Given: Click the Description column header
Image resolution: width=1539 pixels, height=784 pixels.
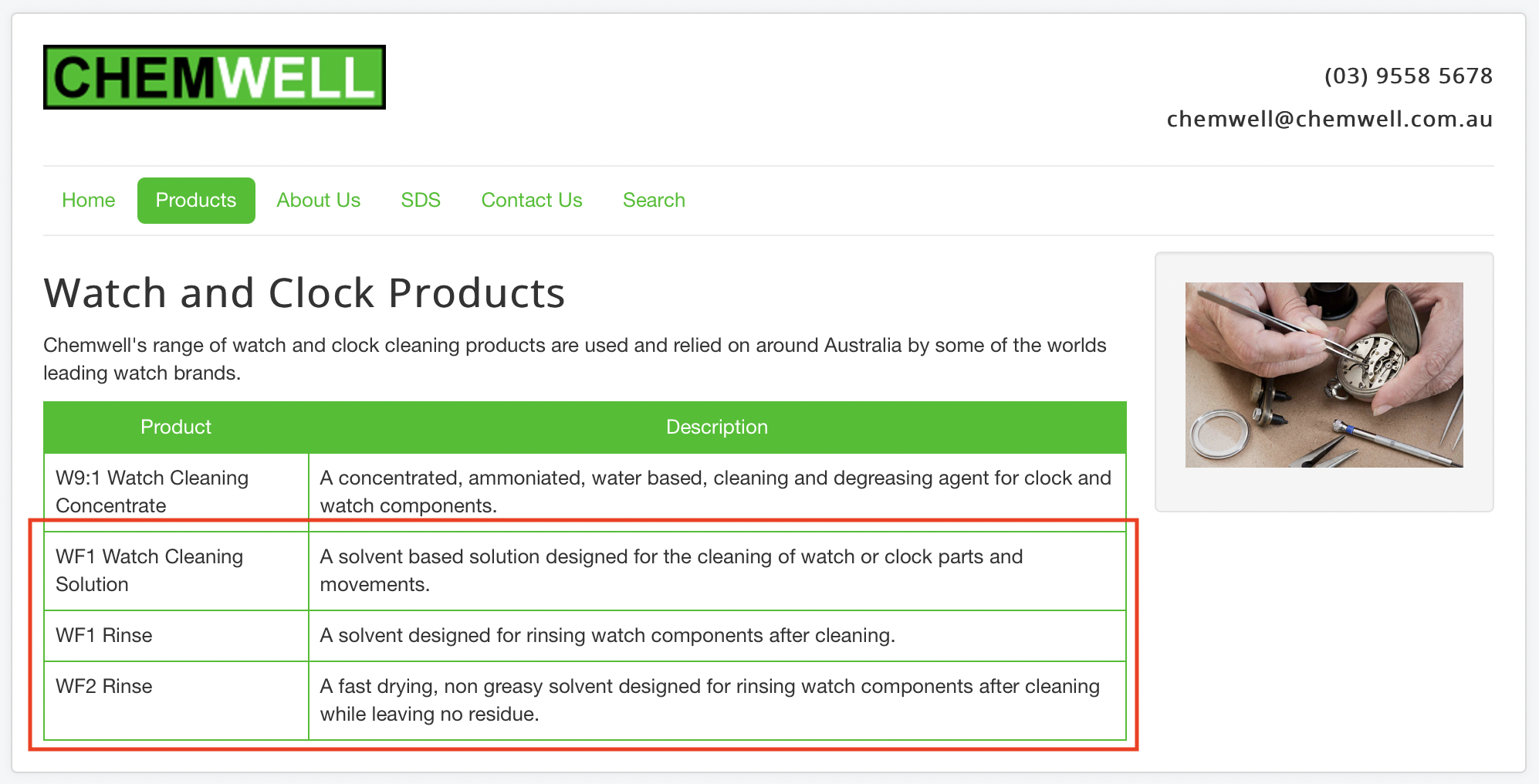Looking at the screenshot, I should (x=716, y=427).
